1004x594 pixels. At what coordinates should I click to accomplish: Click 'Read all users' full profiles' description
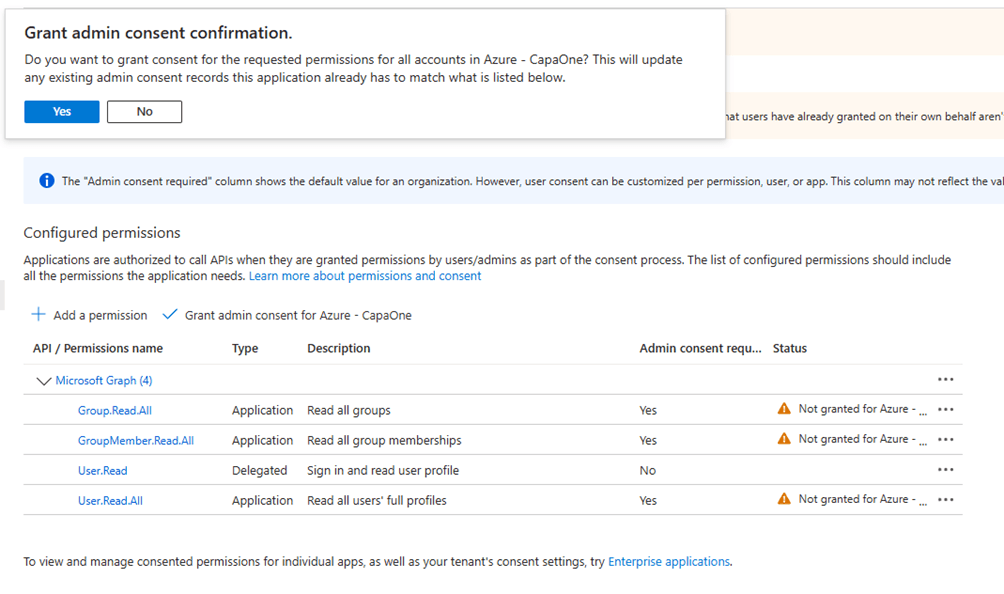click(x=376, y=501)
